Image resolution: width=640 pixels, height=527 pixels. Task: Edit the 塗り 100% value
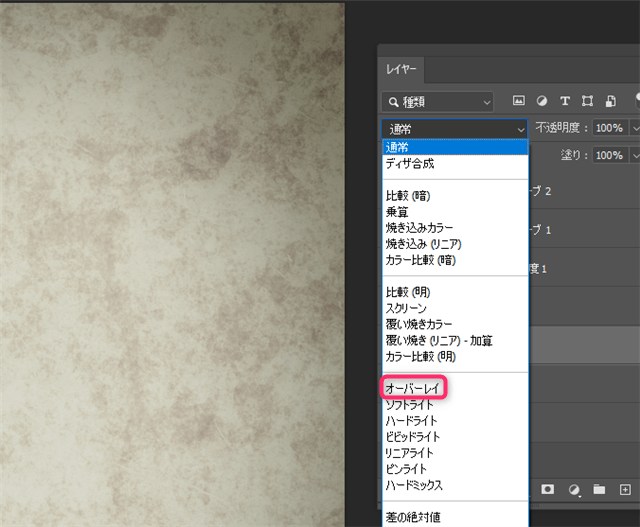[x=609, y=155]
